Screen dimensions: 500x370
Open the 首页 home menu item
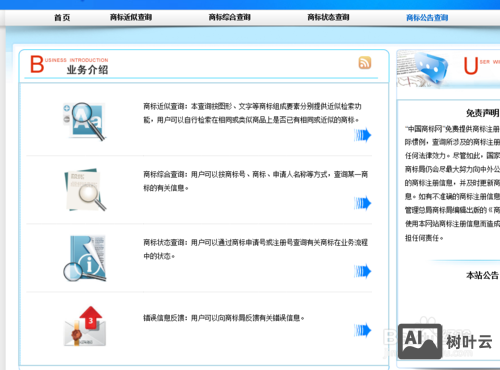point(62,17)
